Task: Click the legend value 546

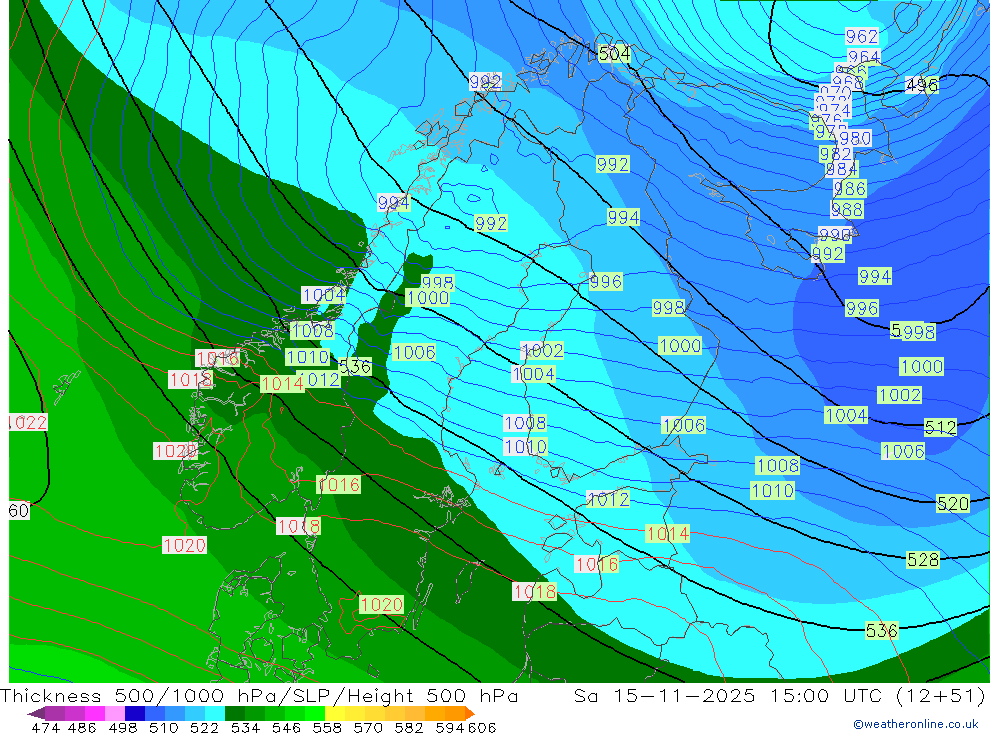Action: coord(286,727)
